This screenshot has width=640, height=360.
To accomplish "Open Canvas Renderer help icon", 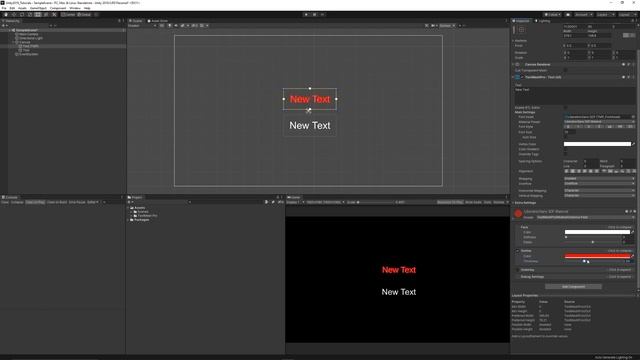I will pos(623,64).
